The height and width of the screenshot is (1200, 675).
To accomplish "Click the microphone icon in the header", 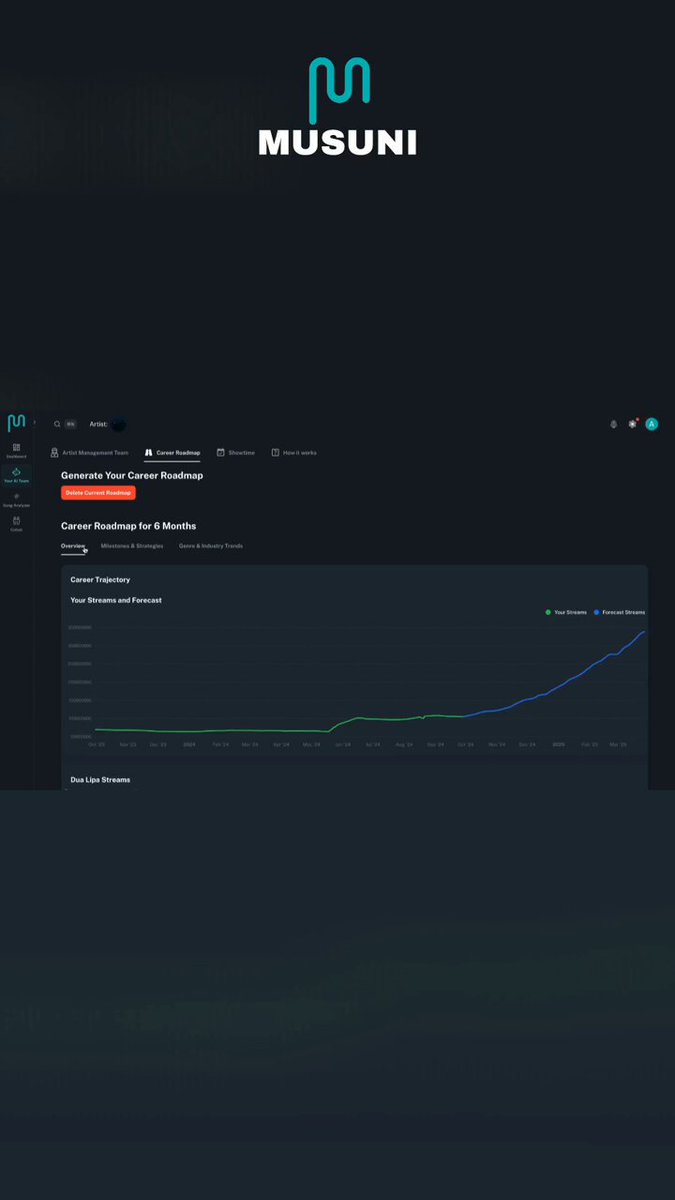I will click(613, 424).
